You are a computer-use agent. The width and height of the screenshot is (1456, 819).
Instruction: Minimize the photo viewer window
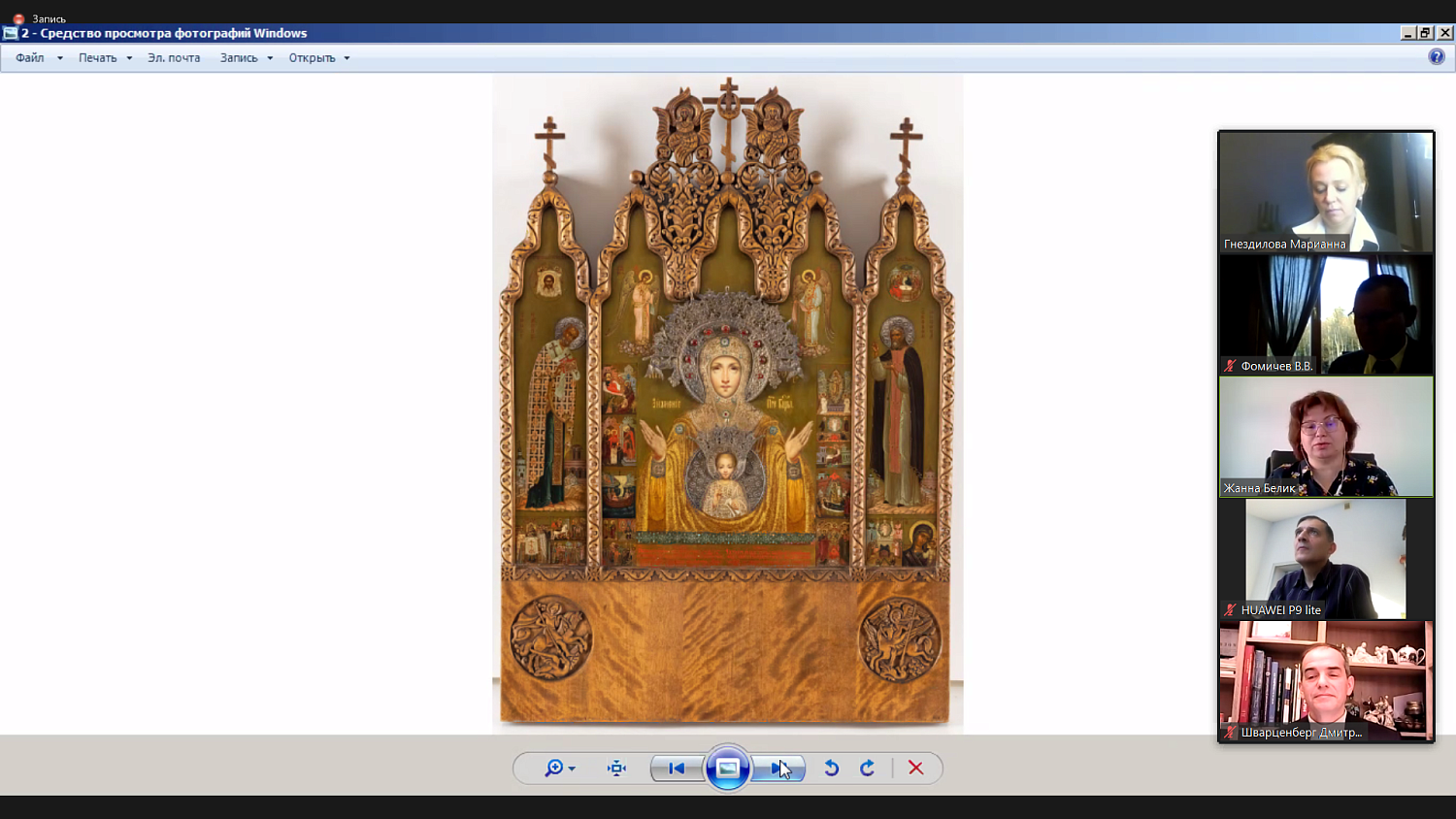click(x=1407, y=33)
